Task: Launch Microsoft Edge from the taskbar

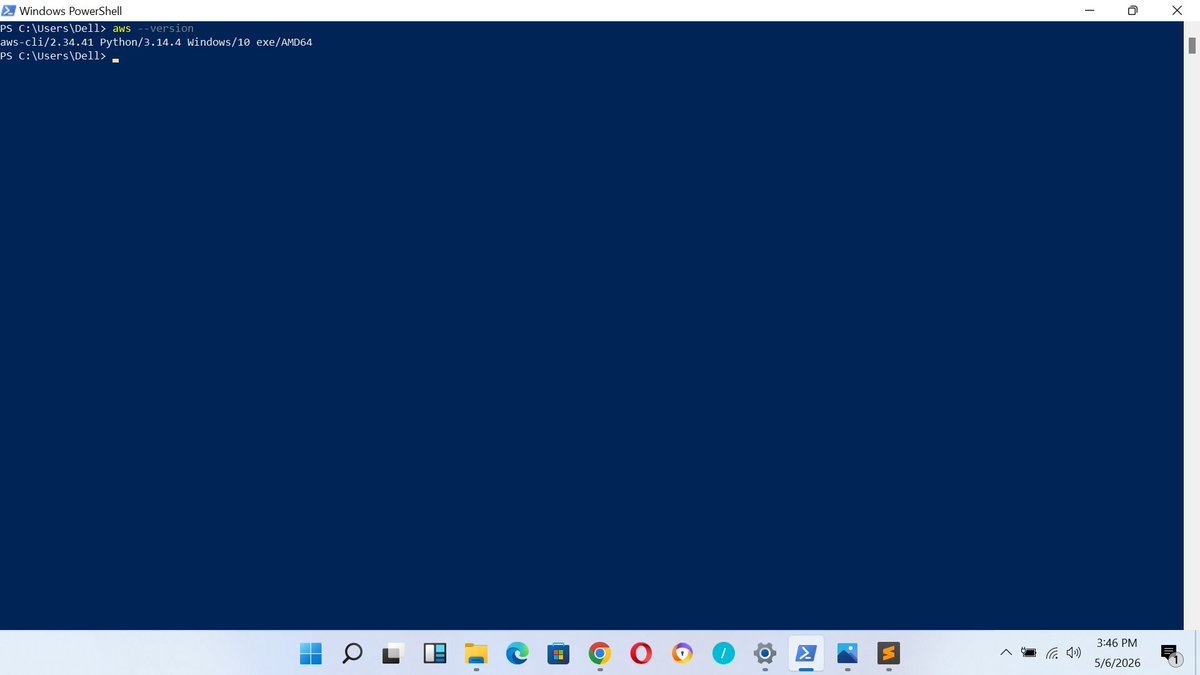Action: coord(517,653)
